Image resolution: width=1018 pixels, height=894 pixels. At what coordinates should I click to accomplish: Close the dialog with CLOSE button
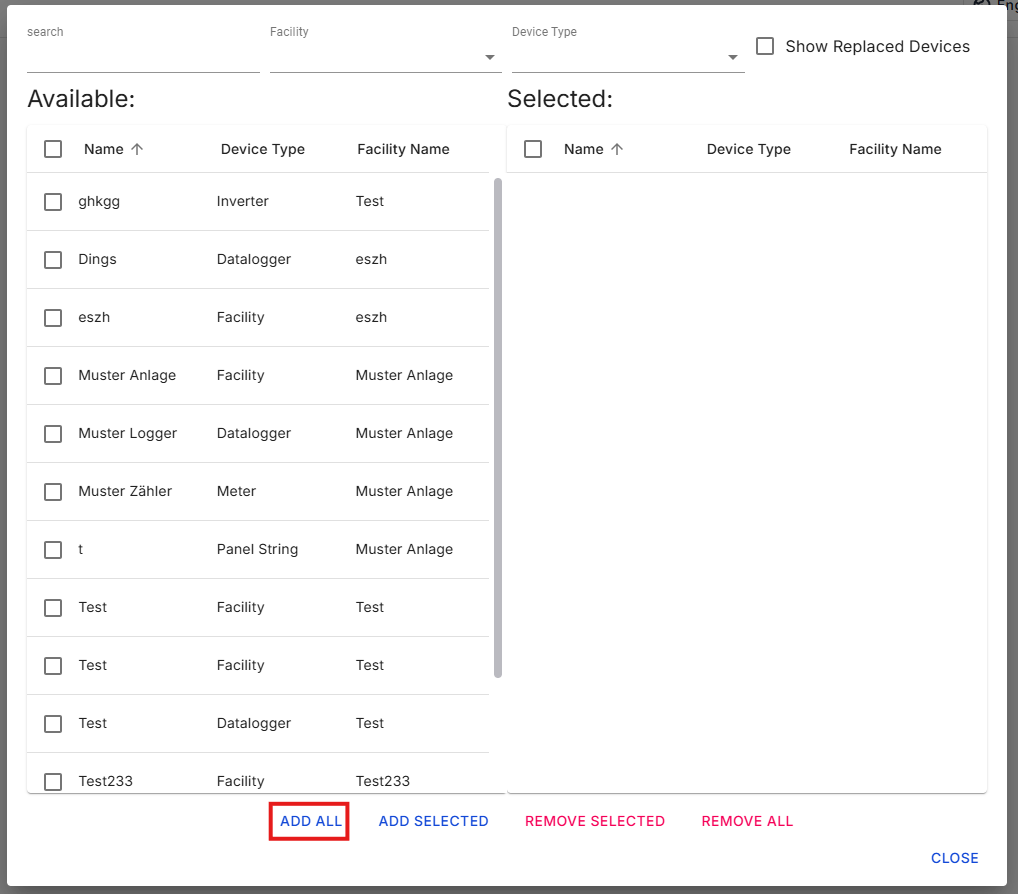pyautogui.click(x=954, y=858)
